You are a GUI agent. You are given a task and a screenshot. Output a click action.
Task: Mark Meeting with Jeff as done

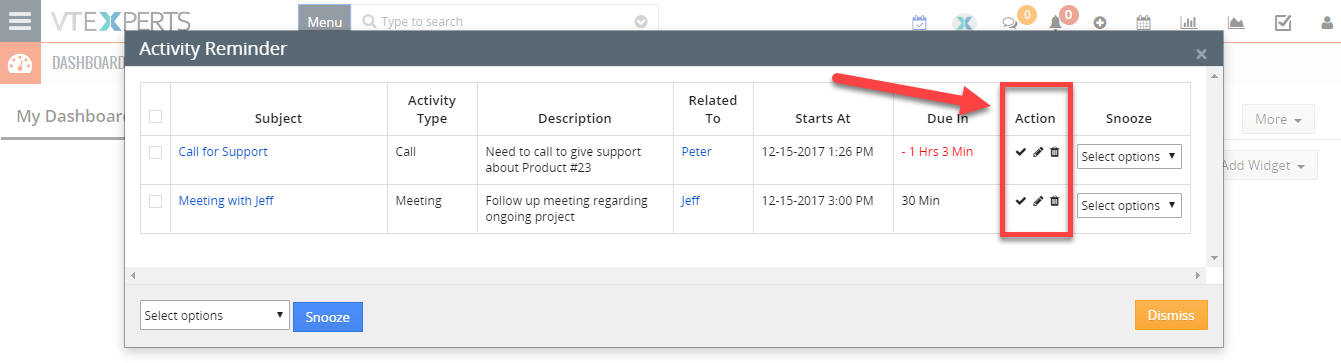pos(1020,201)
